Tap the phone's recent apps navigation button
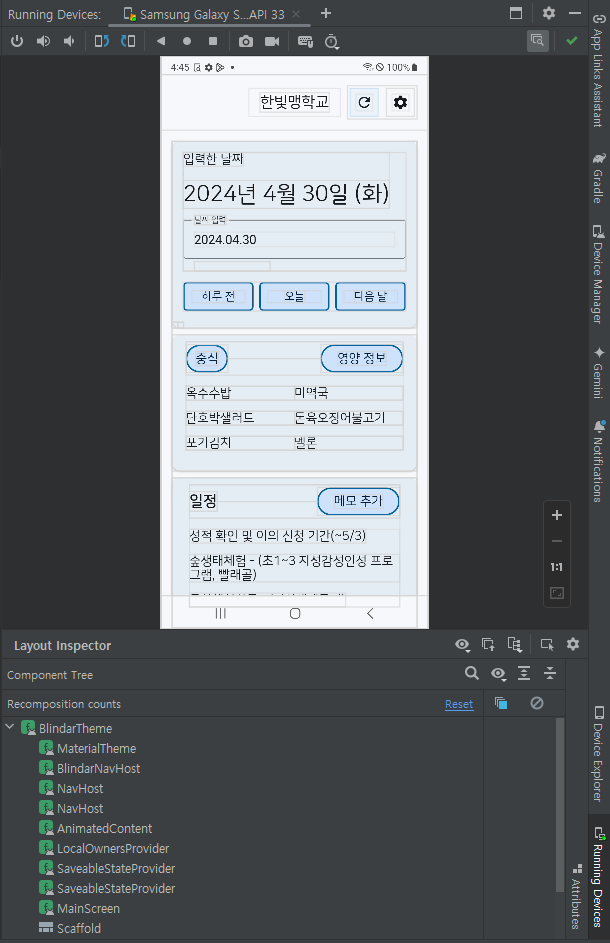The image size is (610, 943). coord(220,613)
